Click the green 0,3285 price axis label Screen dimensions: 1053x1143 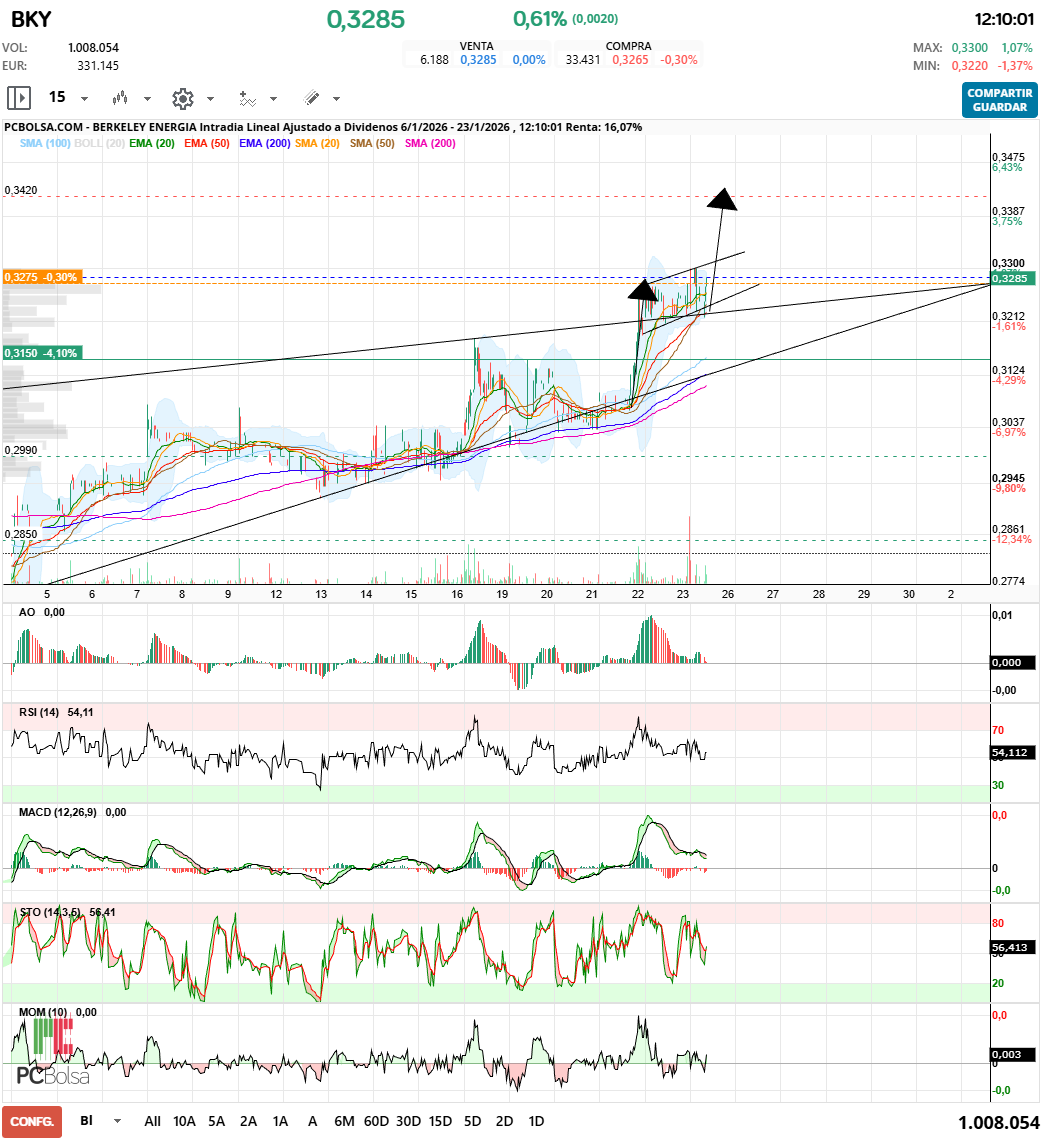tap(1013, 278)
